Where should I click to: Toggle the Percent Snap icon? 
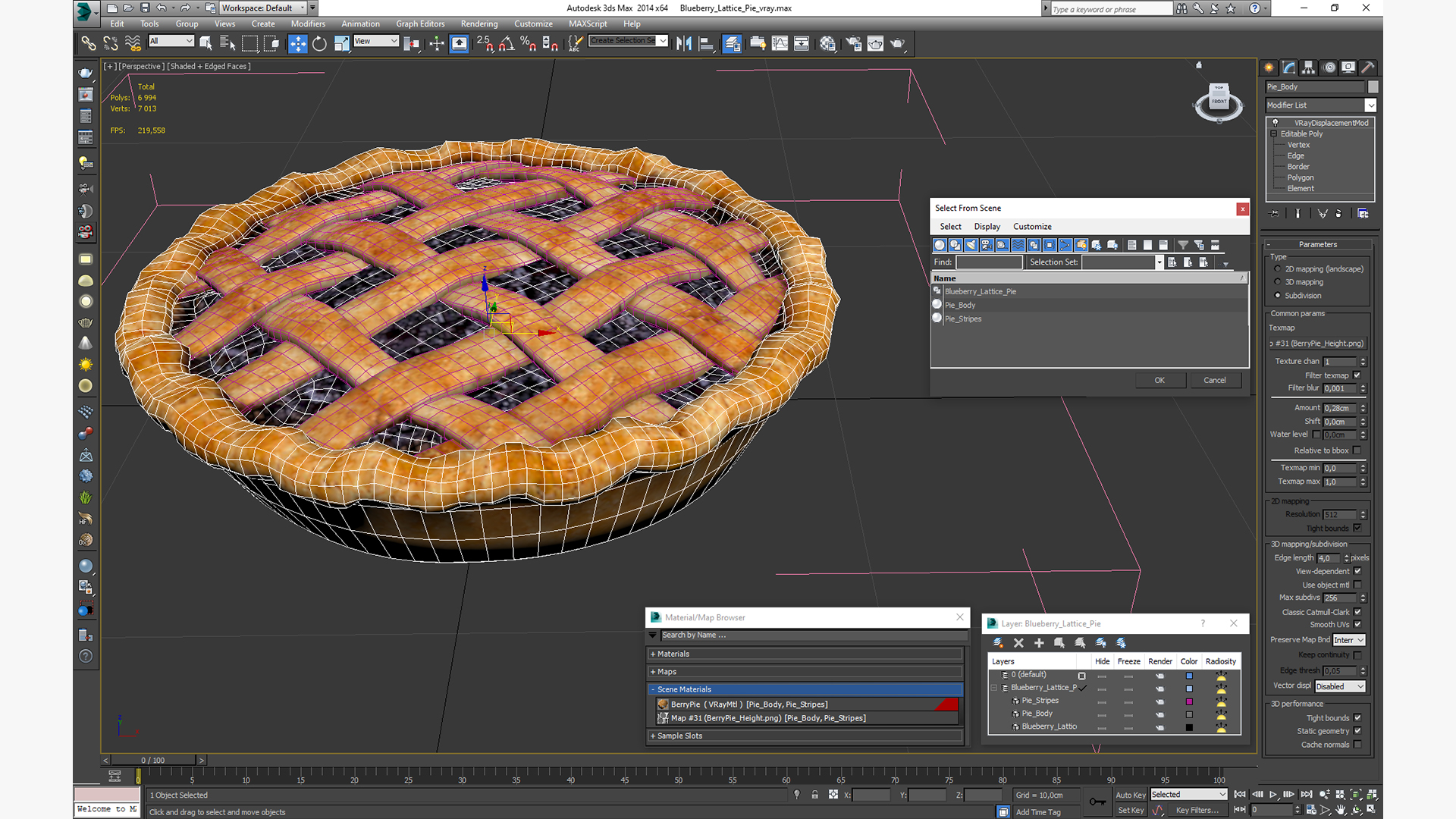[x=529, y=43]
